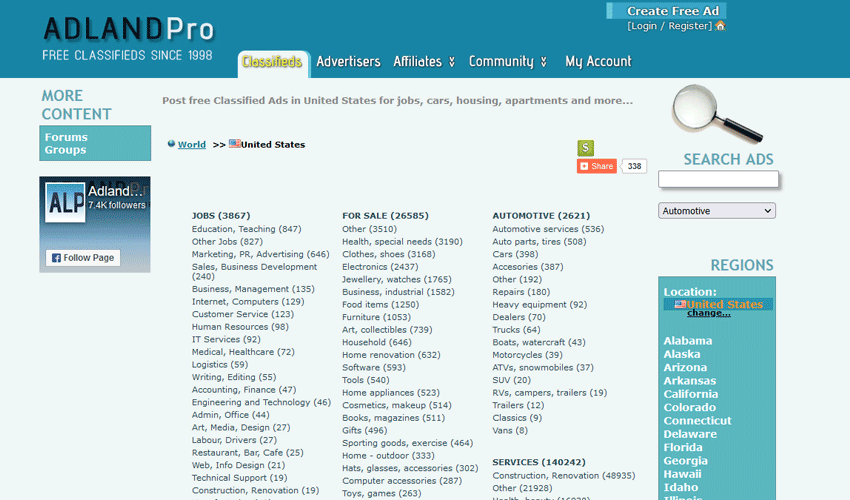
Task: Open the FOR SALE (26585) category heading
Action: [385, 215]
